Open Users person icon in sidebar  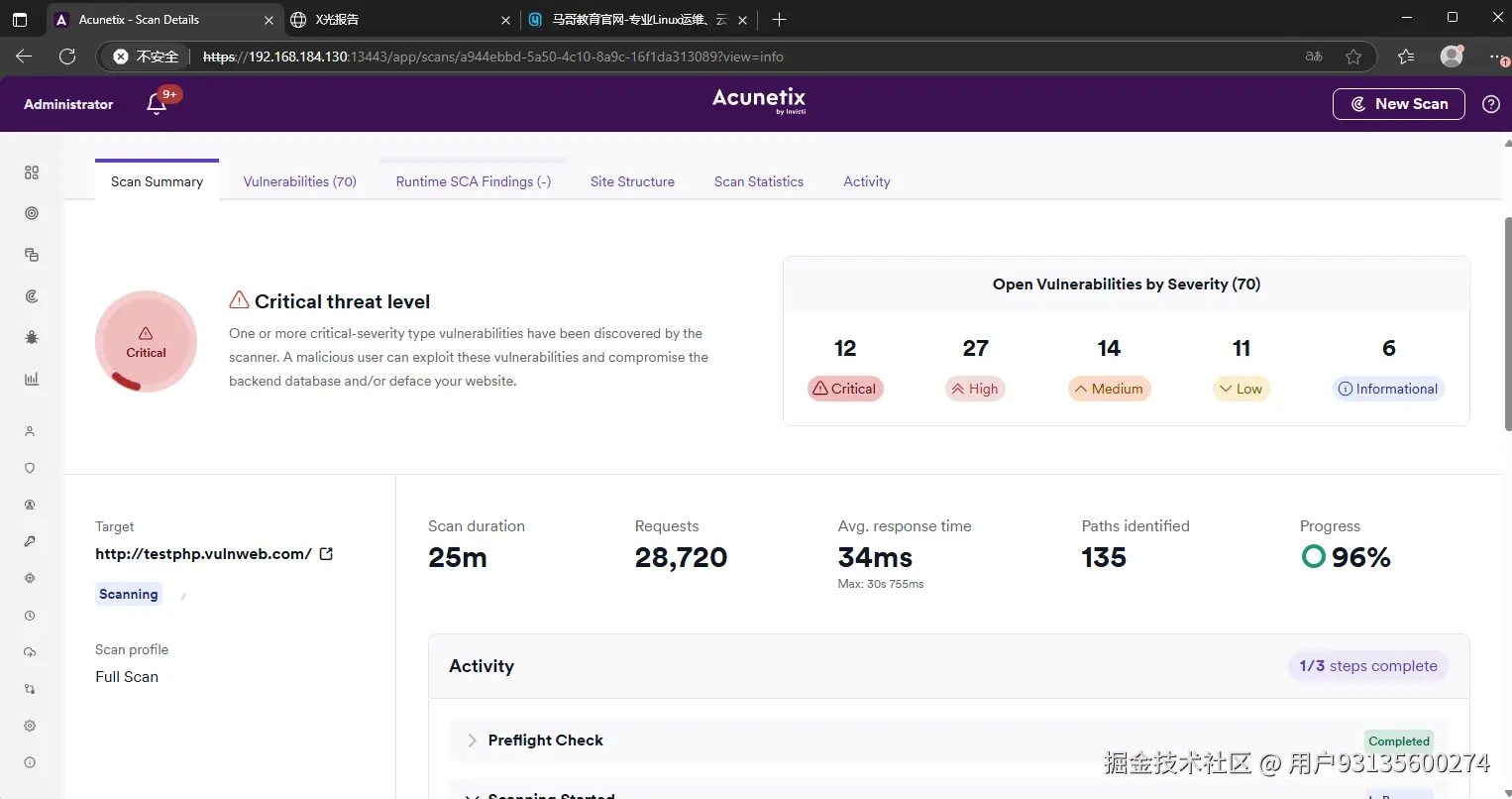[x=30, y=431]
